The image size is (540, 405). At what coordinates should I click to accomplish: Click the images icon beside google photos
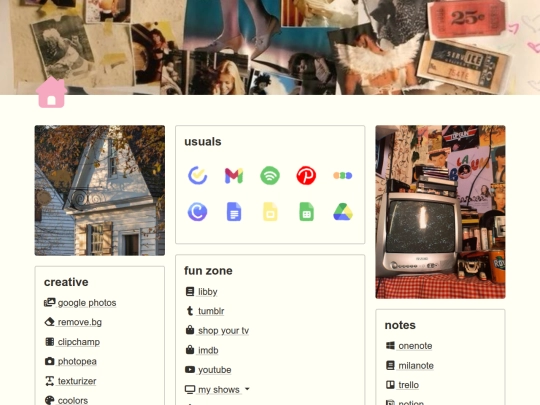click(50, 302)
